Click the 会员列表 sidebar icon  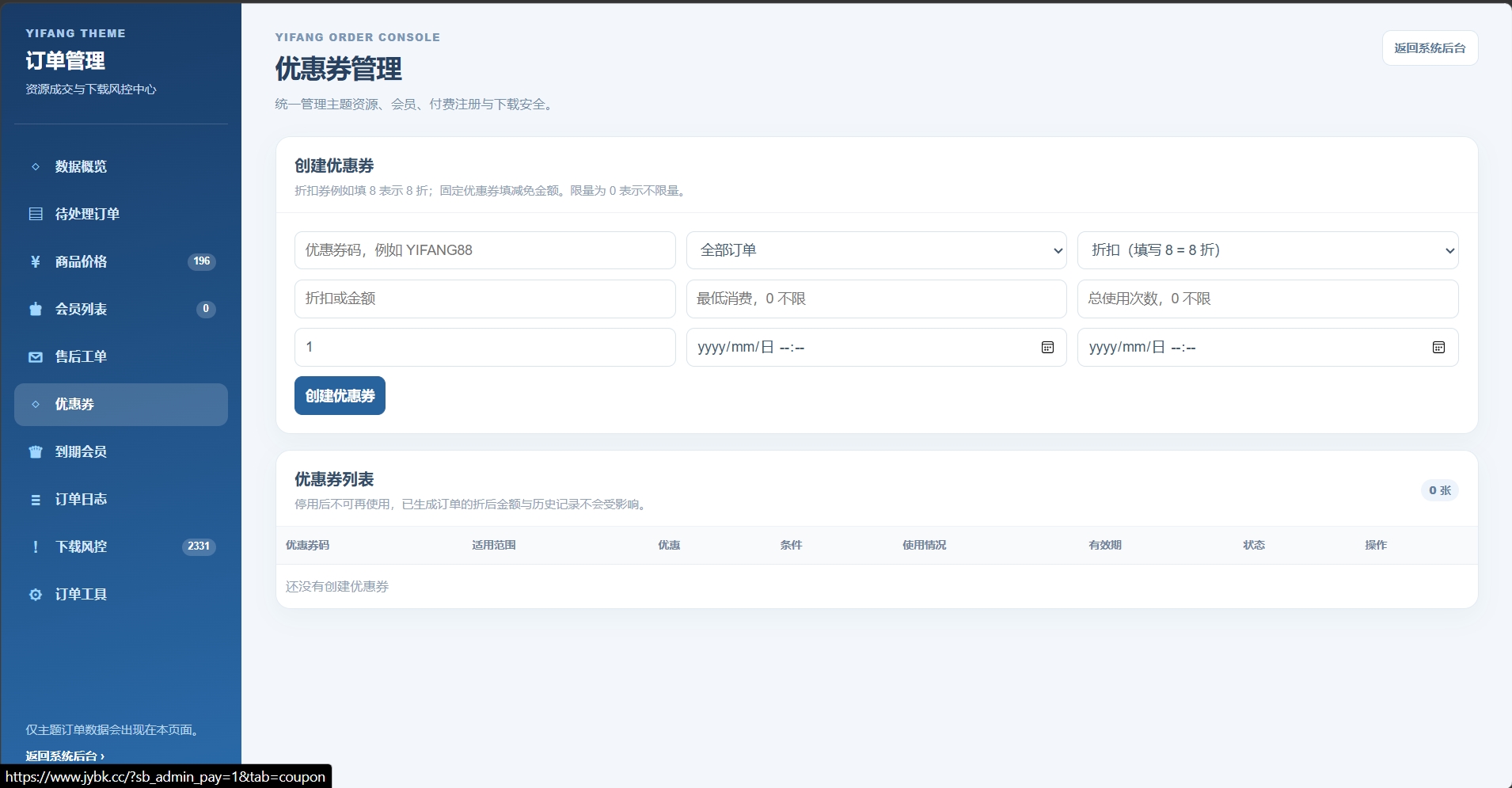(36, 309)
